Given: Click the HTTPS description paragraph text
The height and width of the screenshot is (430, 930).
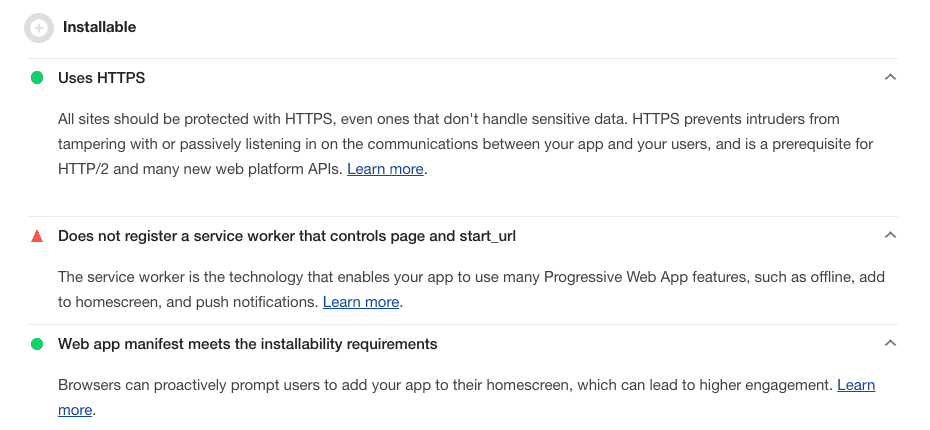Looking at the screenshot, I should click(x=466, y=144).
